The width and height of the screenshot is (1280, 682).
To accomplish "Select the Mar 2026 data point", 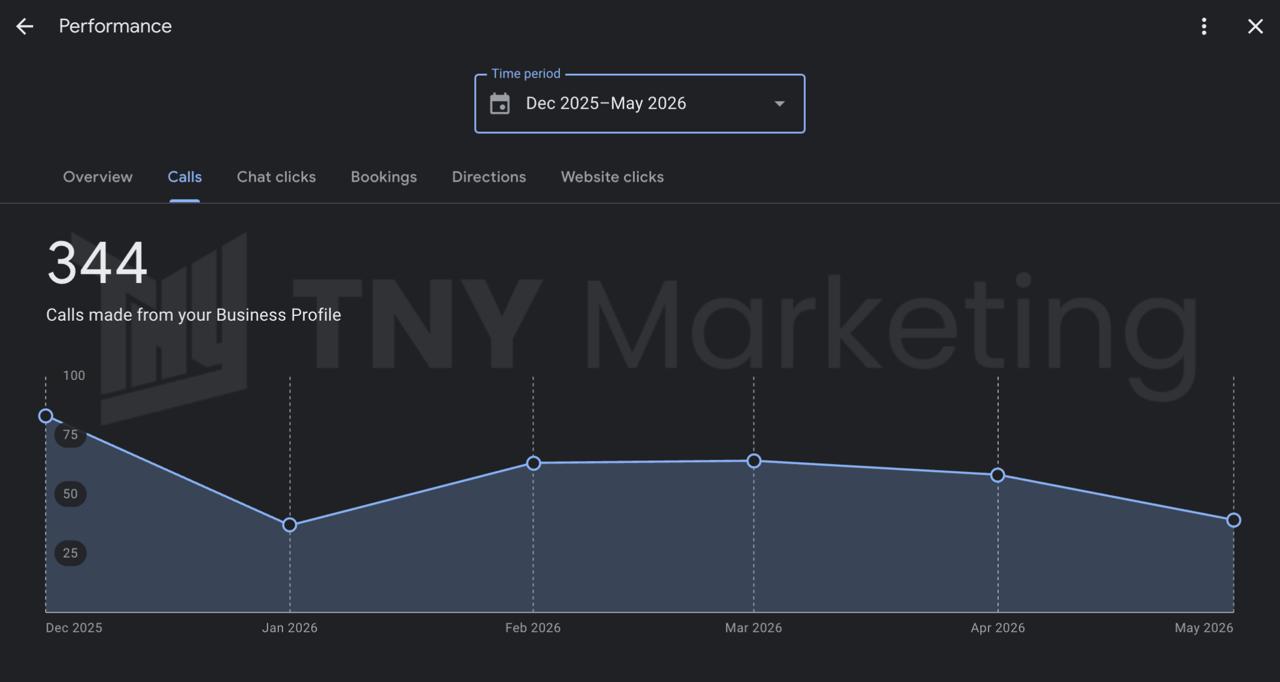I will 754,461.
